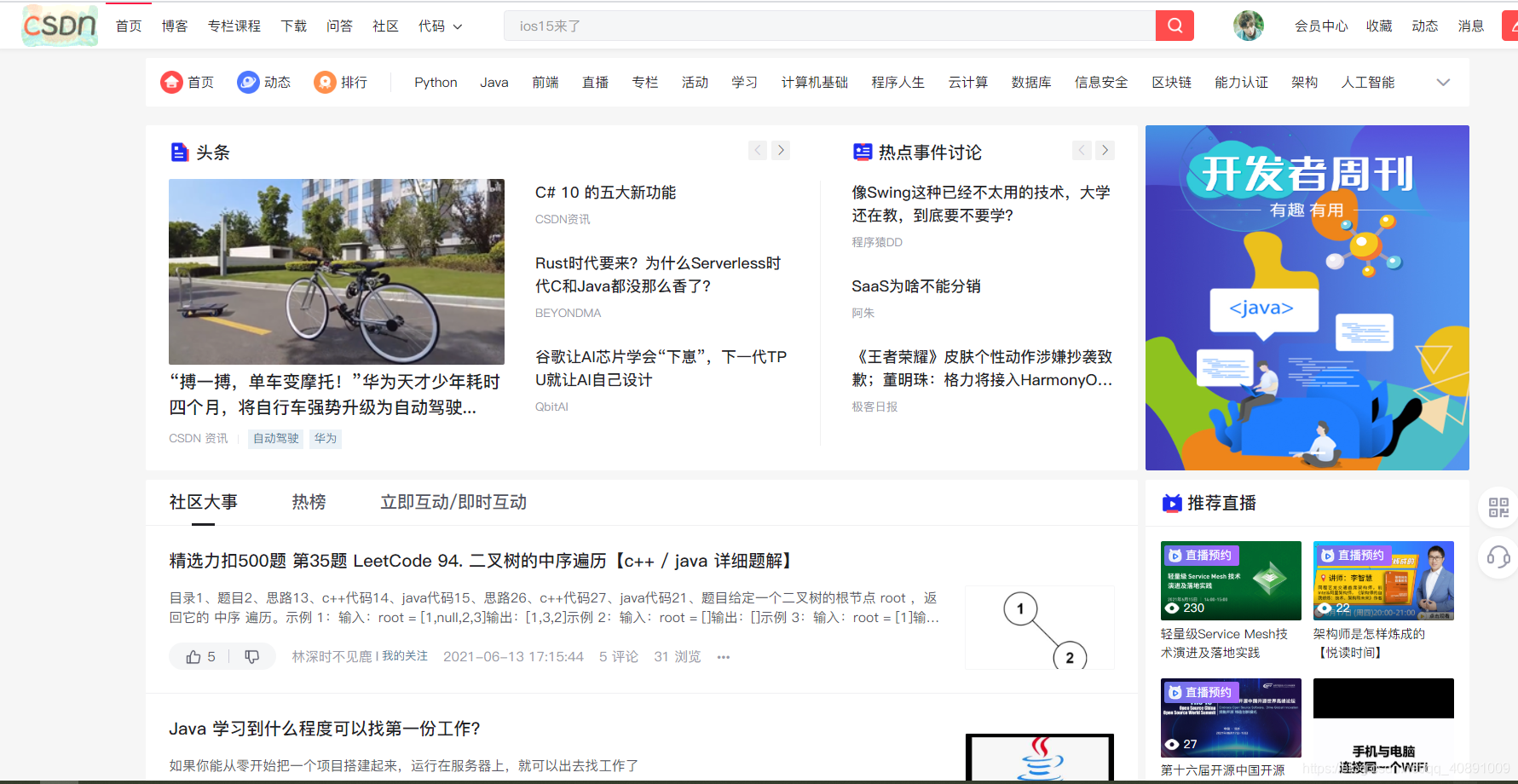The width and height of the screenshot is (1518, 784).
Task: Switch to the 热榜 tab
Action: pyautogui.click(x=309, y=502)
